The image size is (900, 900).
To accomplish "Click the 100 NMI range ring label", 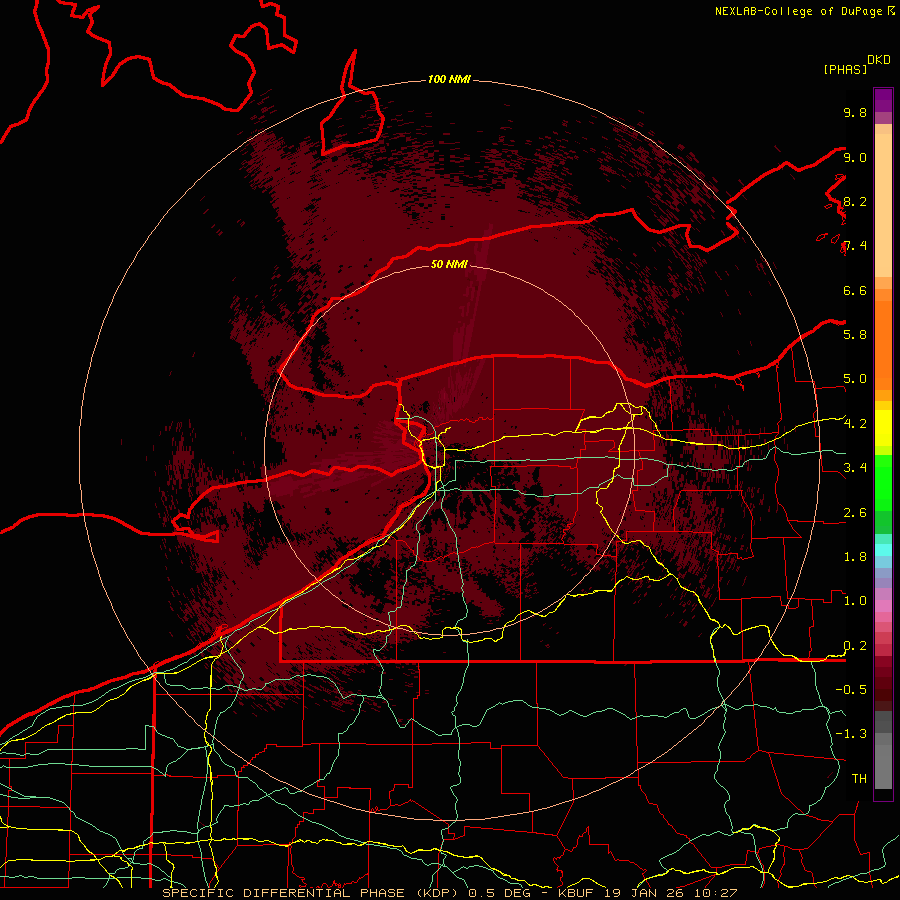I will click(x=449, y=79).
